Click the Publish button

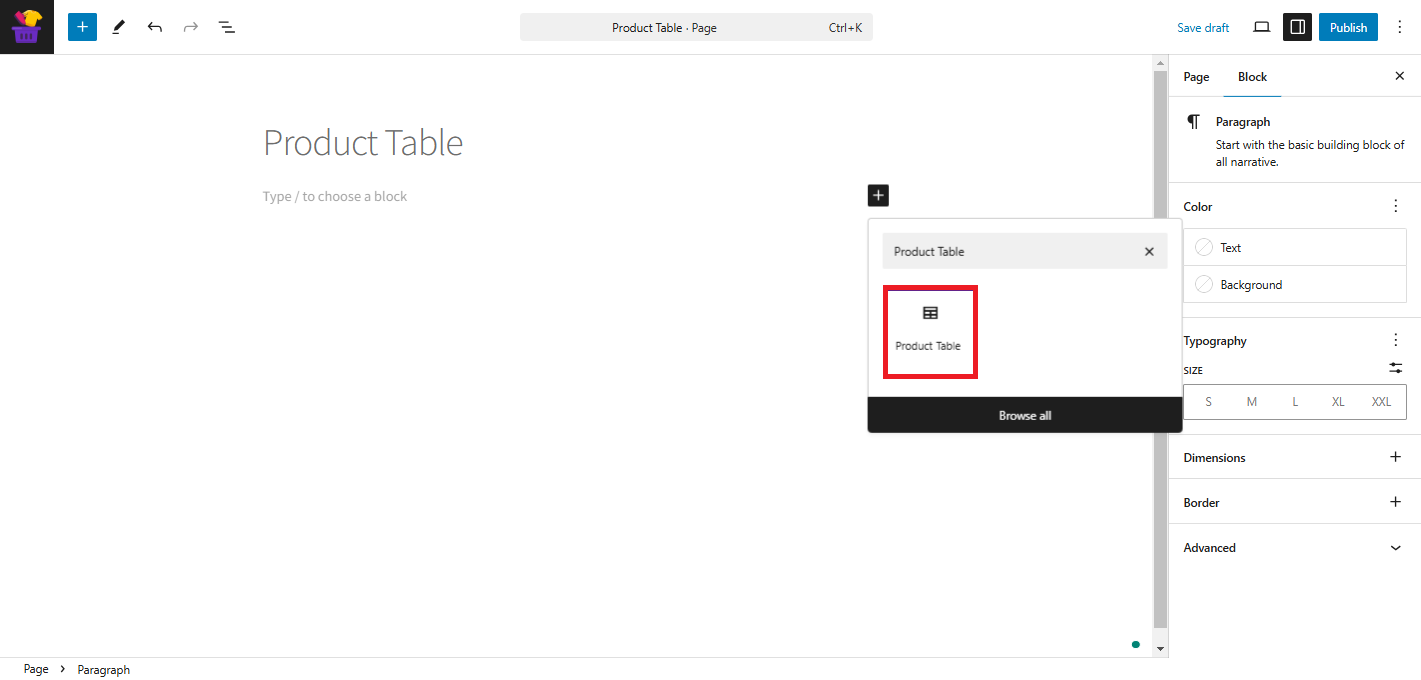[1348, 27]
